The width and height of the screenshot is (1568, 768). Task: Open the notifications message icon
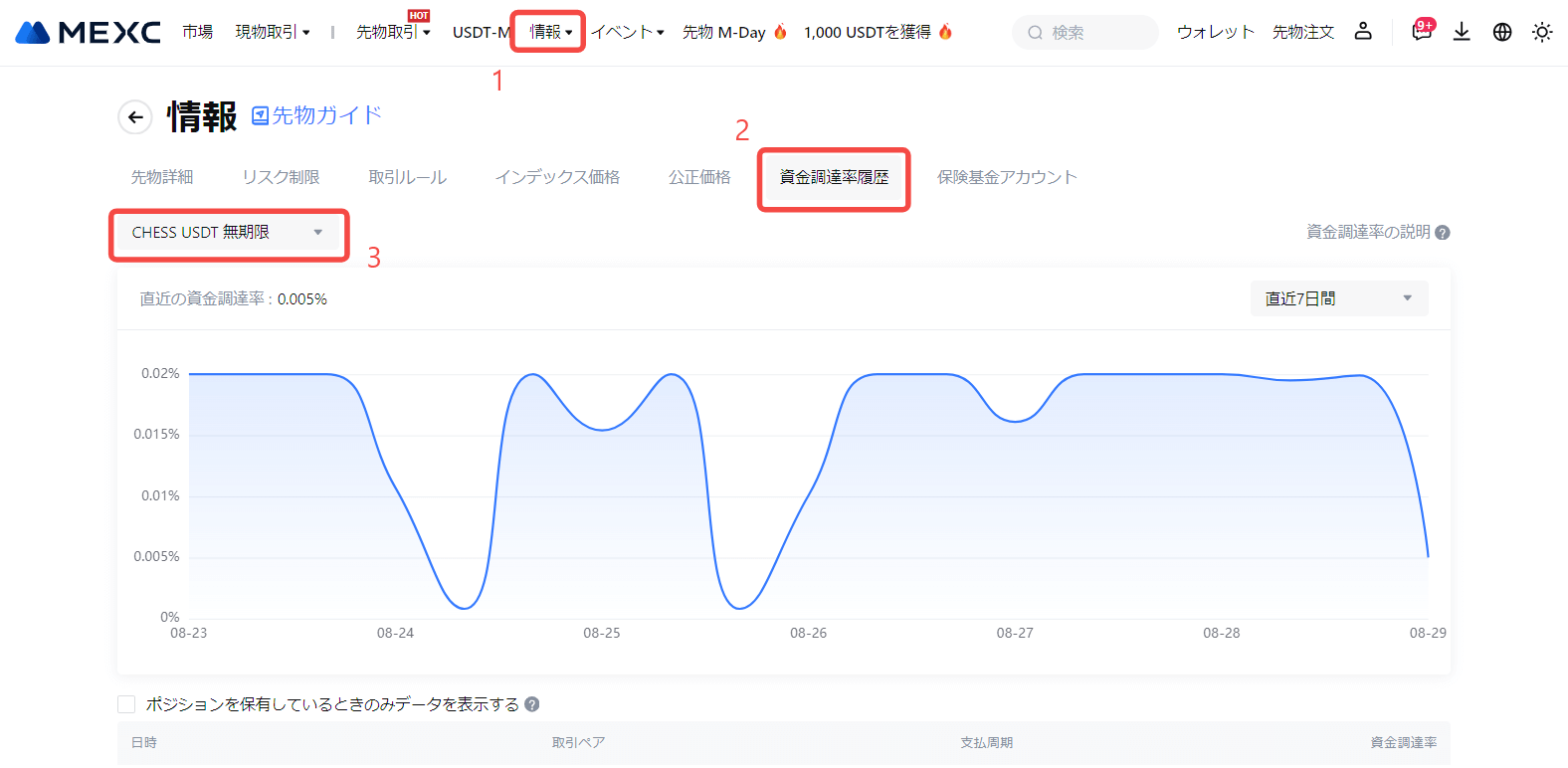pos(1422,32)
